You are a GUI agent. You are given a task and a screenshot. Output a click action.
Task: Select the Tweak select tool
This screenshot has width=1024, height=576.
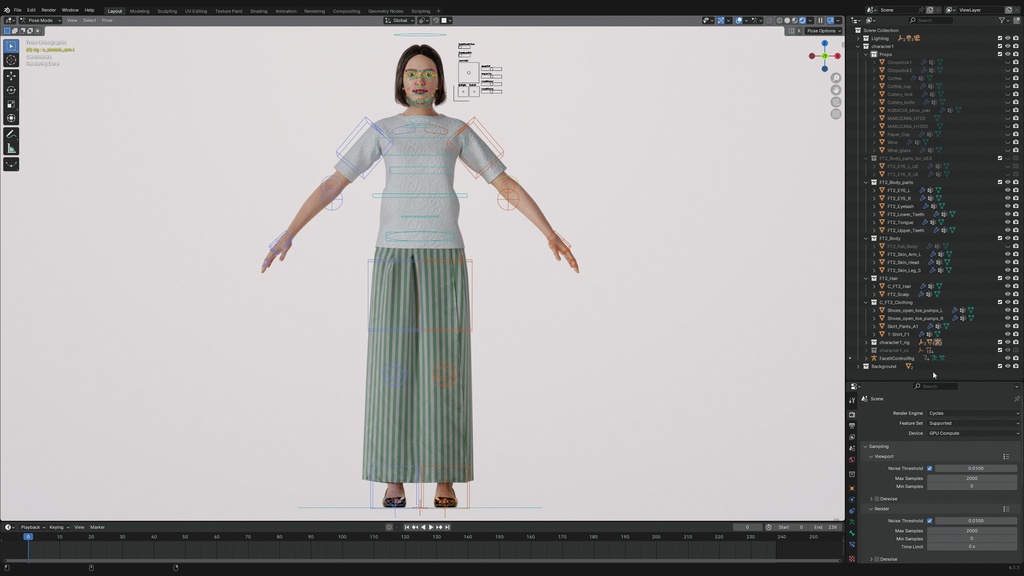pyautogui.click(x=9, y=43)
